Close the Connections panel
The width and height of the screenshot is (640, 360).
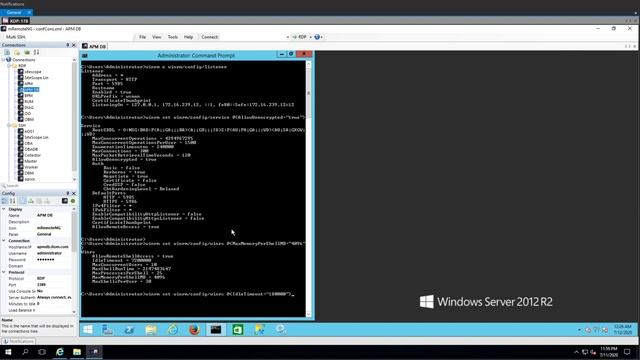point(74,45)
